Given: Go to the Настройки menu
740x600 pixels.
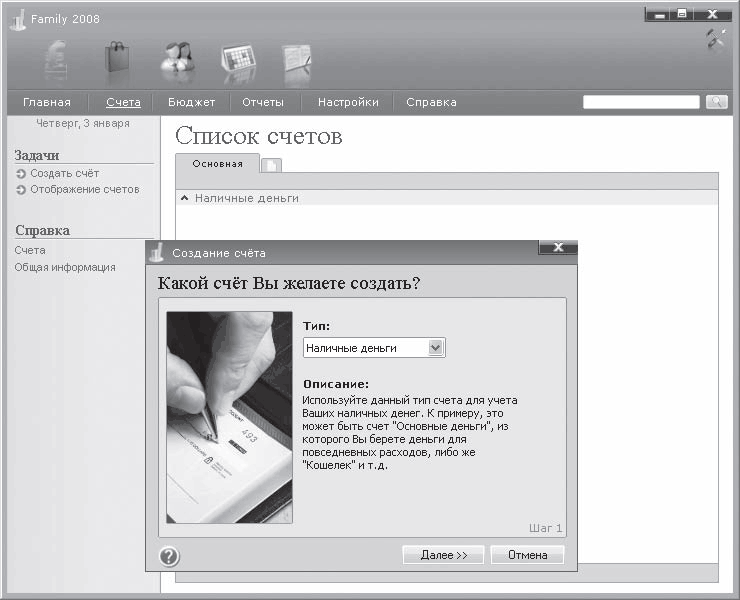Looking at the screenshot, I should point(348,102).
